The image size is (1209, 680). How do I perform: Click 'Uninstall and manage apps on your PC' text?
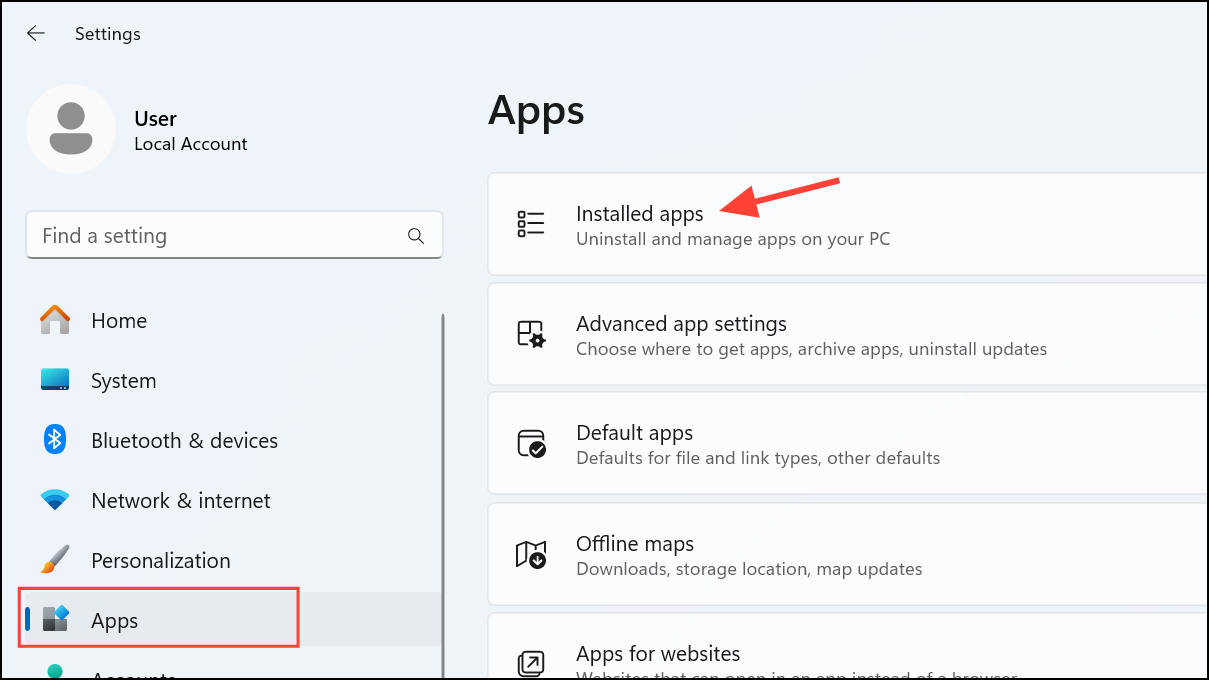click(x=733, y=239)
